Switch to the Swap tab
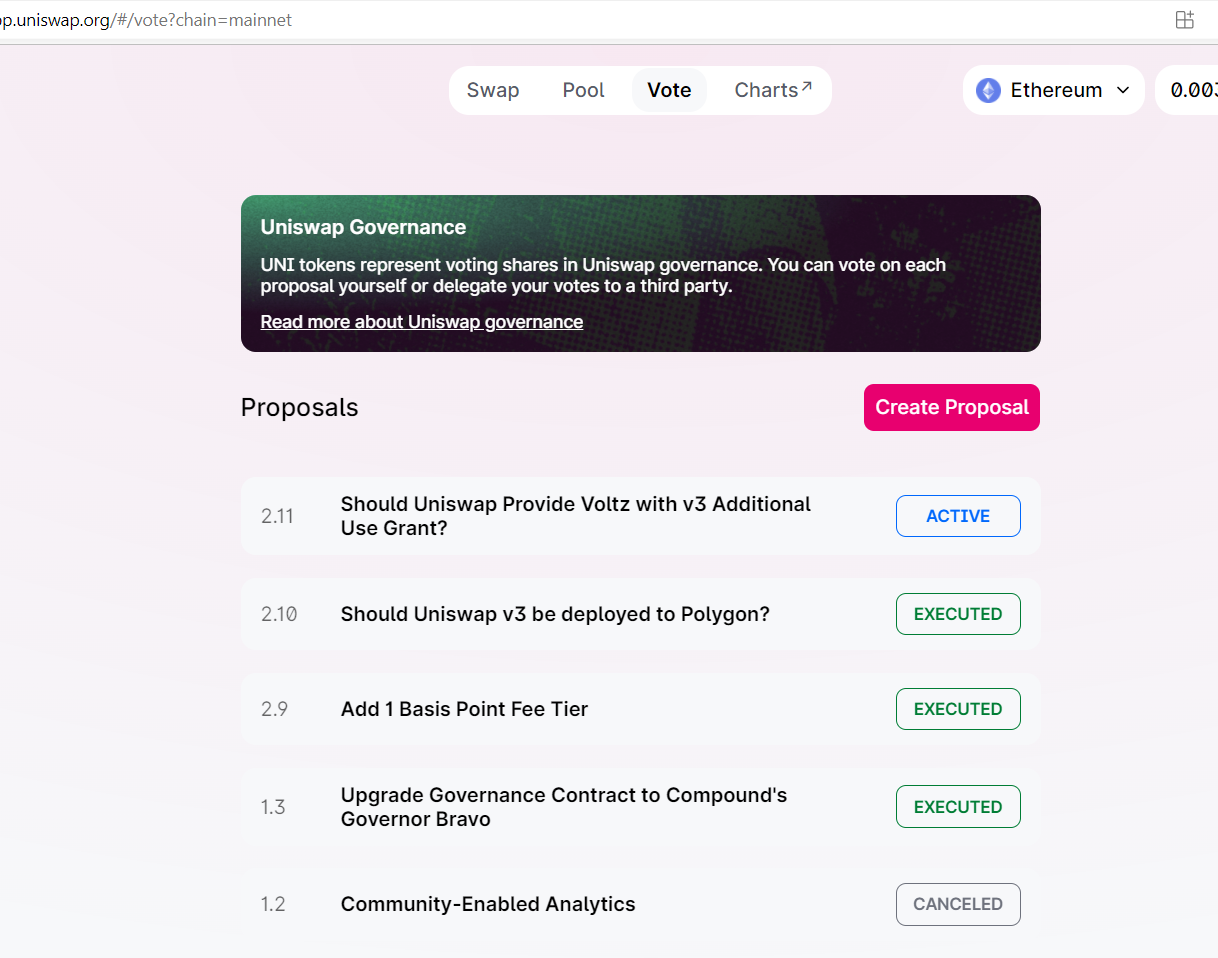This screenshot has width=1218, height=958. click(x=493, y=90)
